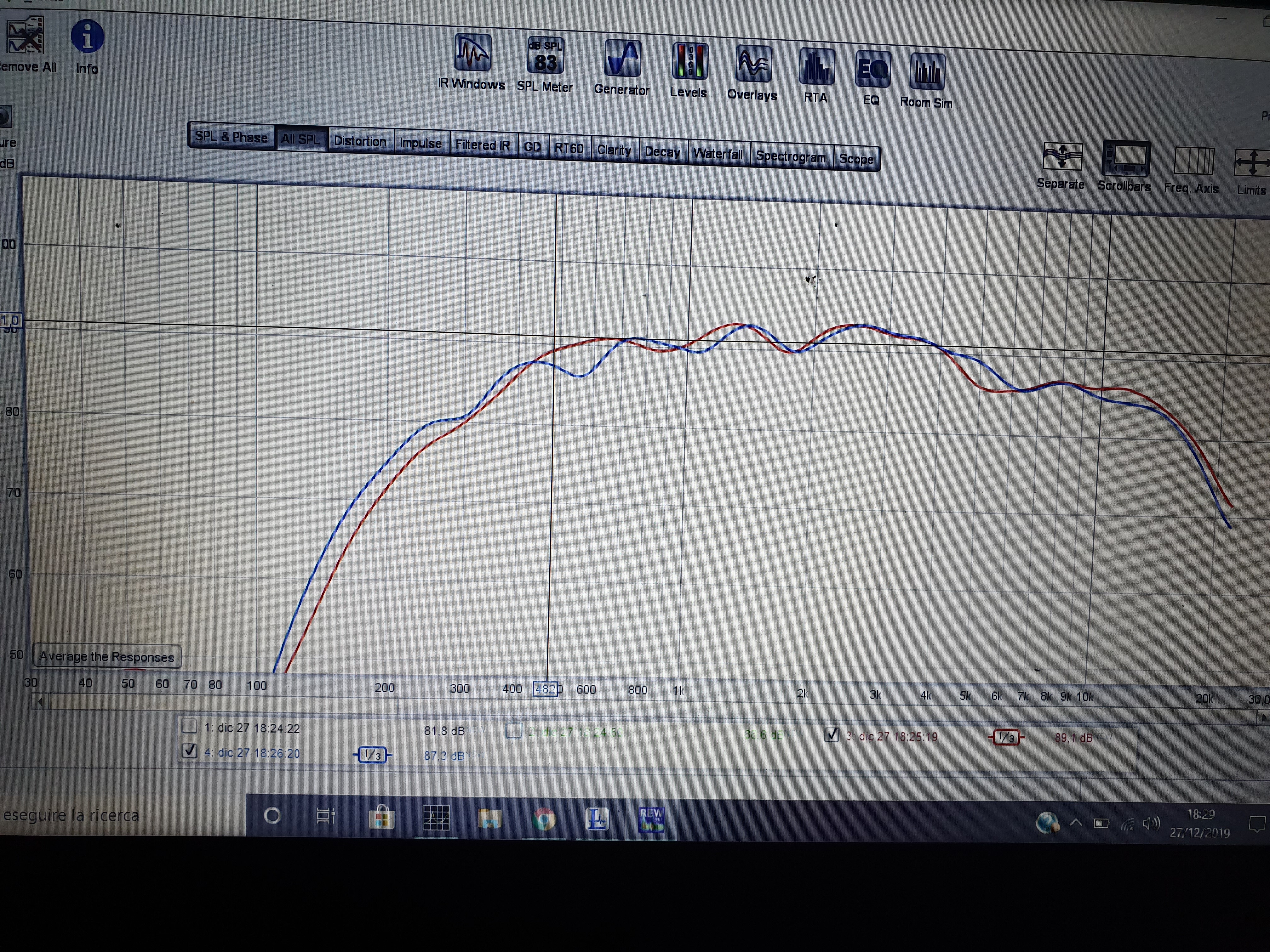
Task: Open the Spectrogram tab
Action: [x=791, y=156]
